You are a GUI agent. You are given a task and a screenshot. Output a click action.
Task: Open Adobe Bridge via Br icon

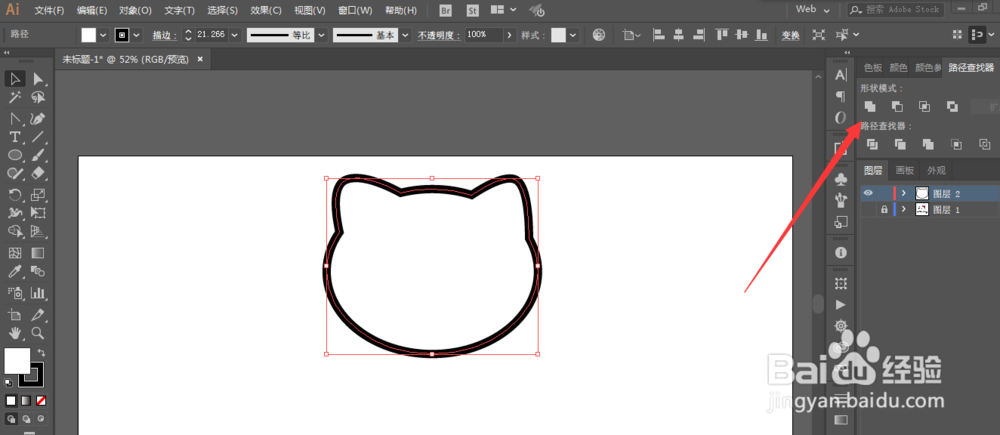446,10
